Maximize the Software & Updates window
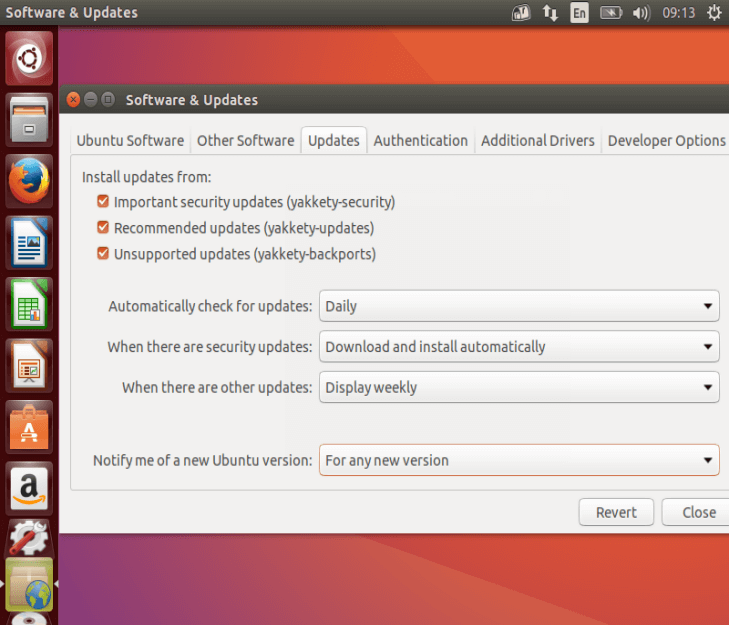 point(108,100)
